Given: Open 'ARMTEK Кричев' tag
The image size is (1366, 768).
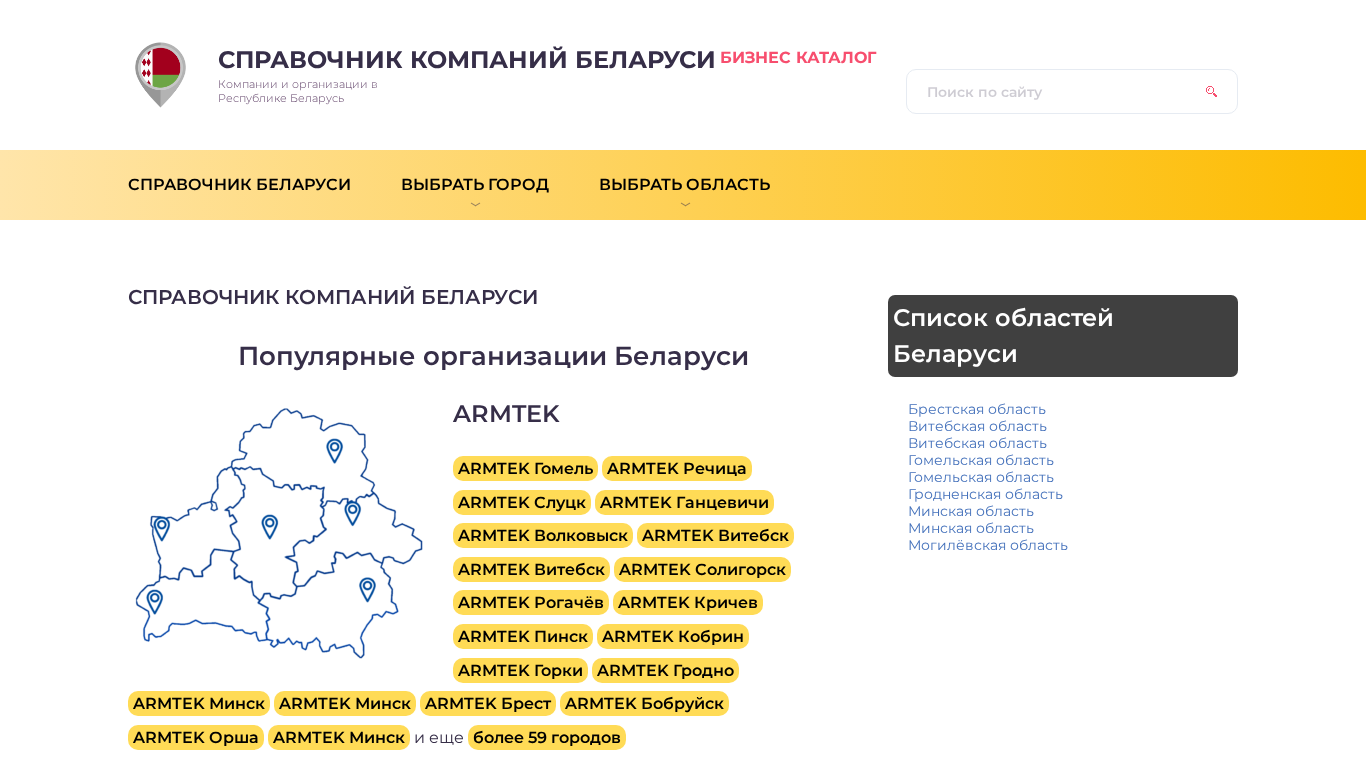Looking at the screenshot, I should (x=688, y=603).
